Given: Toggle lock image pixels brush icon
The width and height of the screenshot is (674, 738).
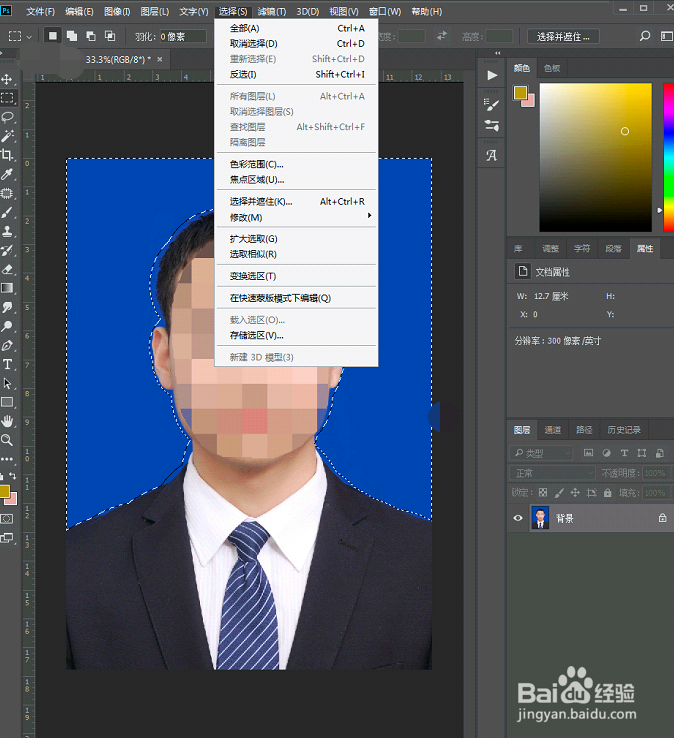Looking at the screenshot, I should click(559, 493).
